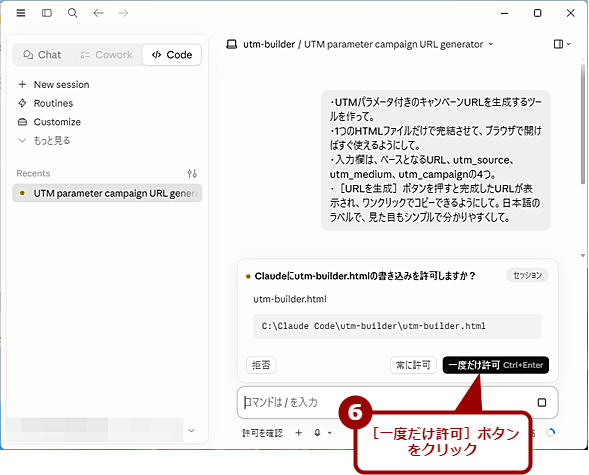This screenshot has width=589, height=475.
Task: Expand もっと見る in the sidebar
Action: [x=44, y=140]
